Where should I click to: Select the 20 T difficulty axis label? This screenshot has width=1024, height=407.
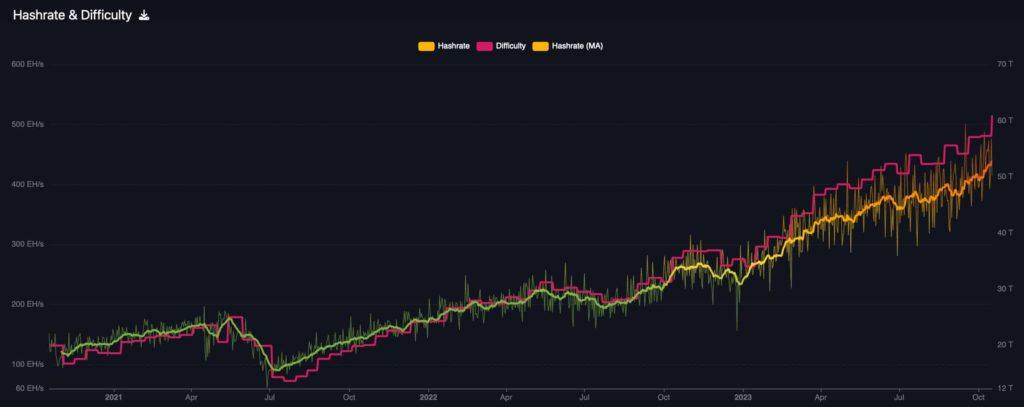[1006, 344]
